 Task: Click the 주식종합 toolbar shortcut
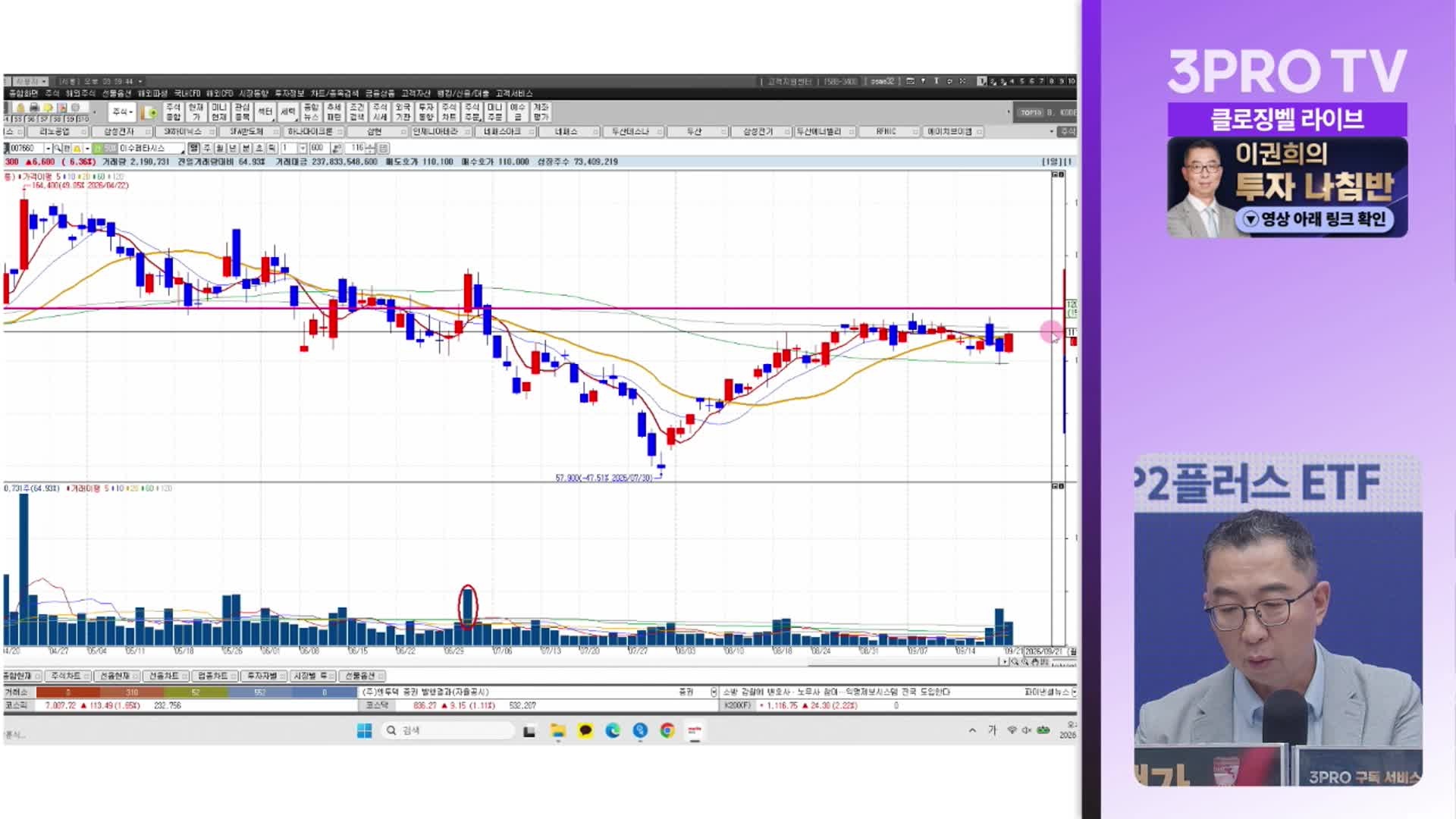pos(173,112)
